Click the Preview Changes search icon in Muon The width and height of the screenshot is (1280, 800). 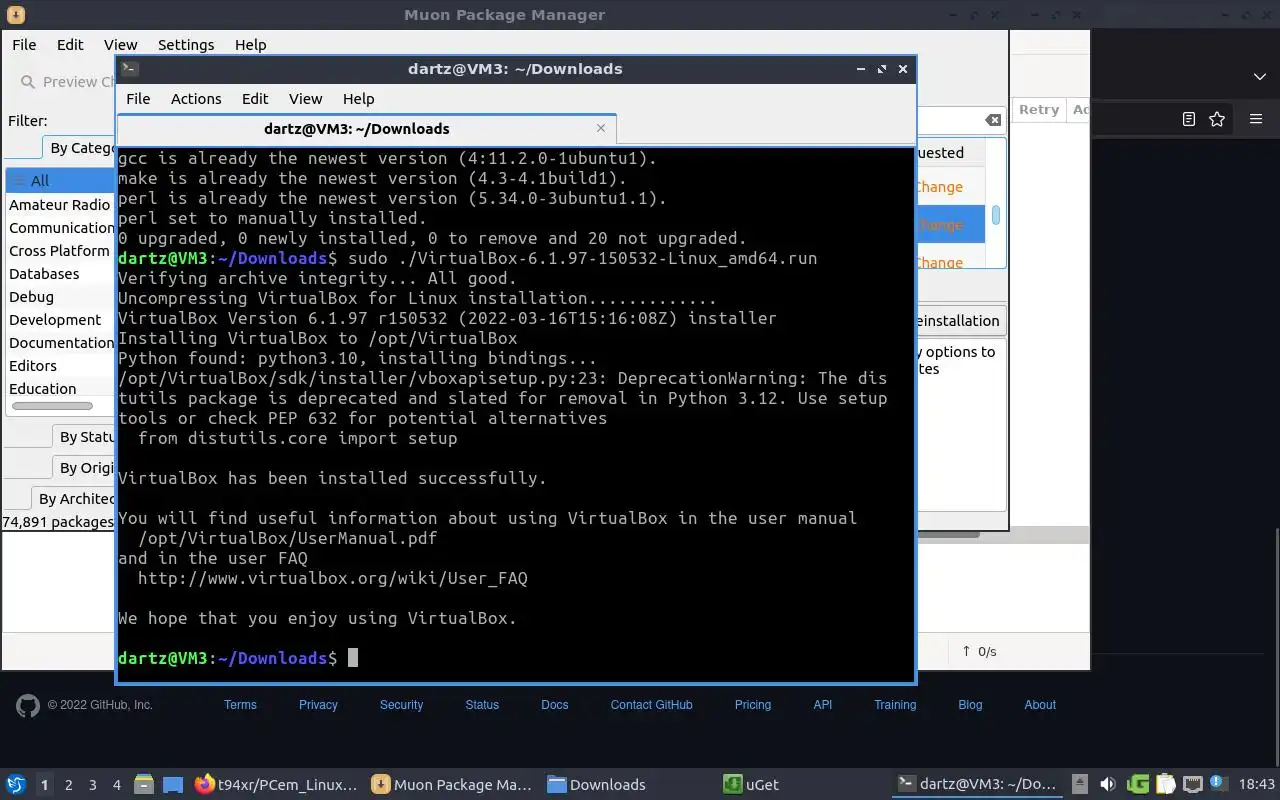click(27, 82)
